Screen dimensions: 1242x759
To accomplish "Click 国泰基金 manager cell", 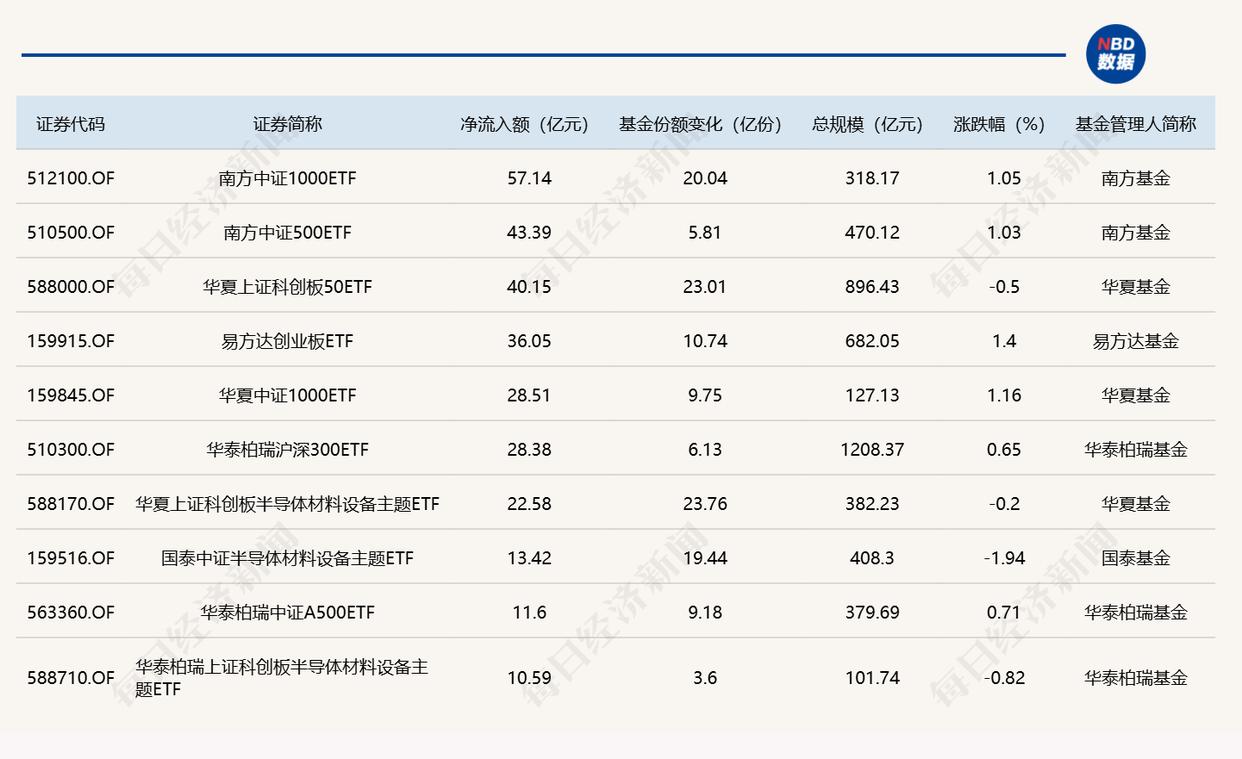I will pyautogui.click(x=1136, y=558).
